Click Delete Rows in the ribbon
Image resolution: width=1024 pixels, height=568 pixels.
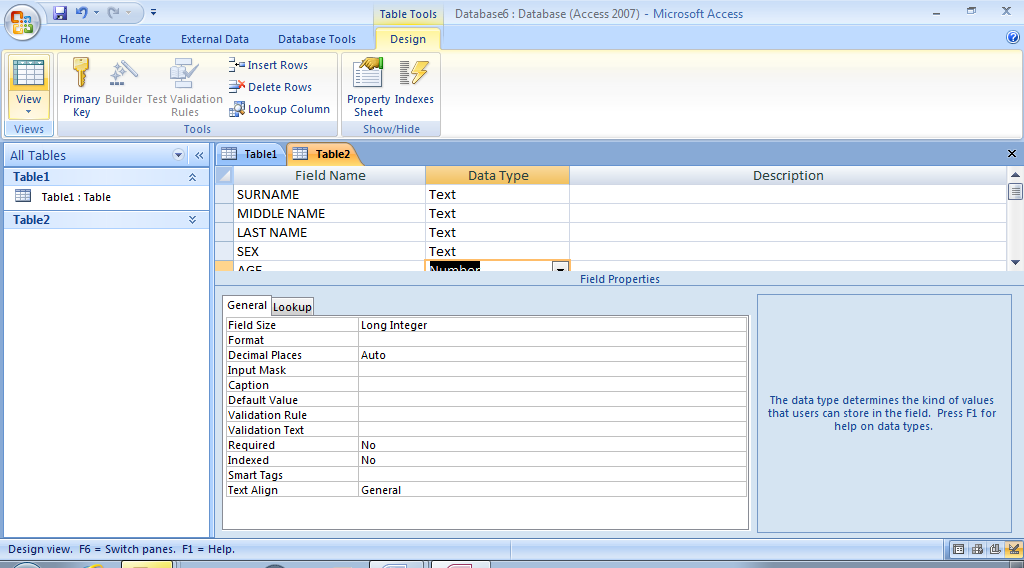pyautogui.click(x=271, y=87)
